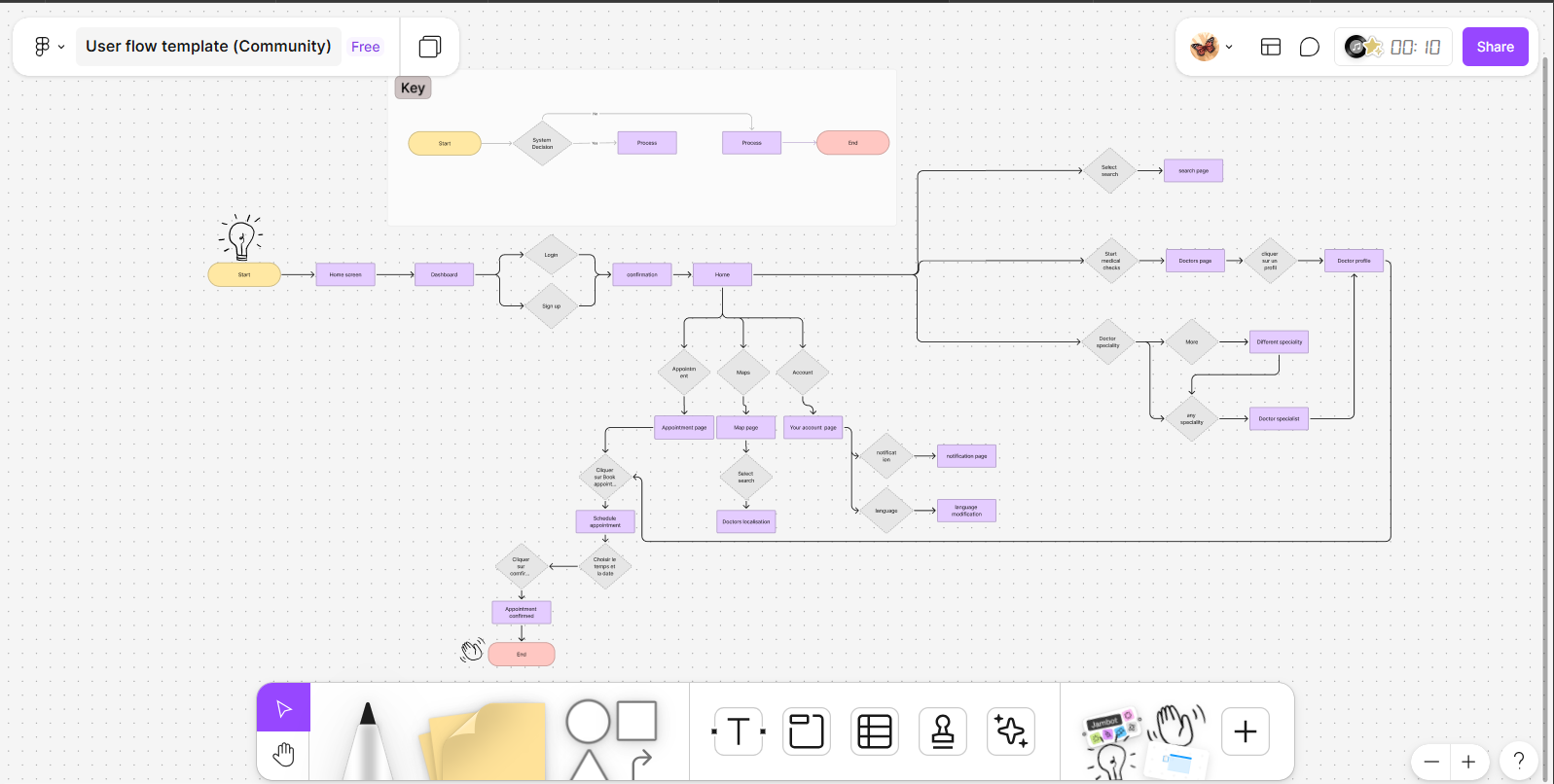Screen dimensions: 1554x784
Task: Select the Text tool
Action: 739,731
